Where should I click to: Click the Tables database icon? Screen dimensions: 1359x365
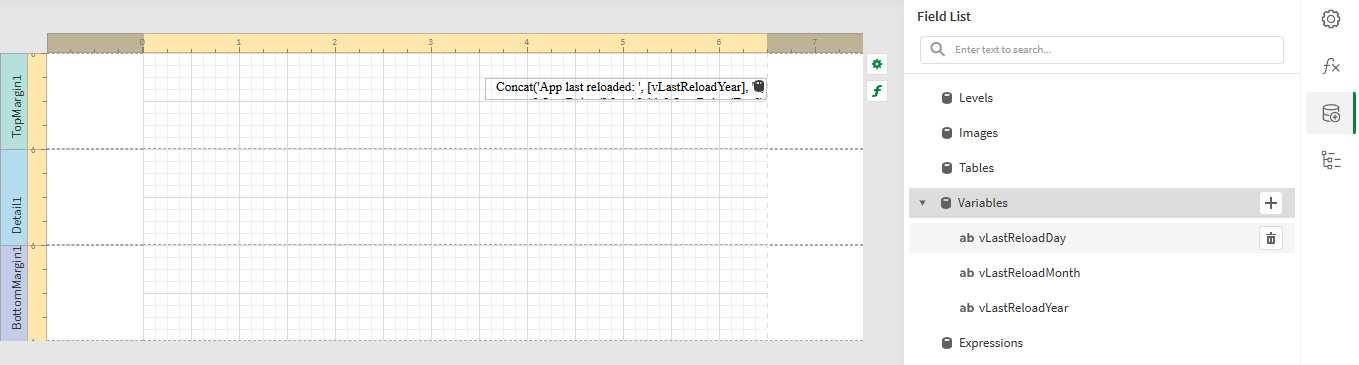coord(946,168)
